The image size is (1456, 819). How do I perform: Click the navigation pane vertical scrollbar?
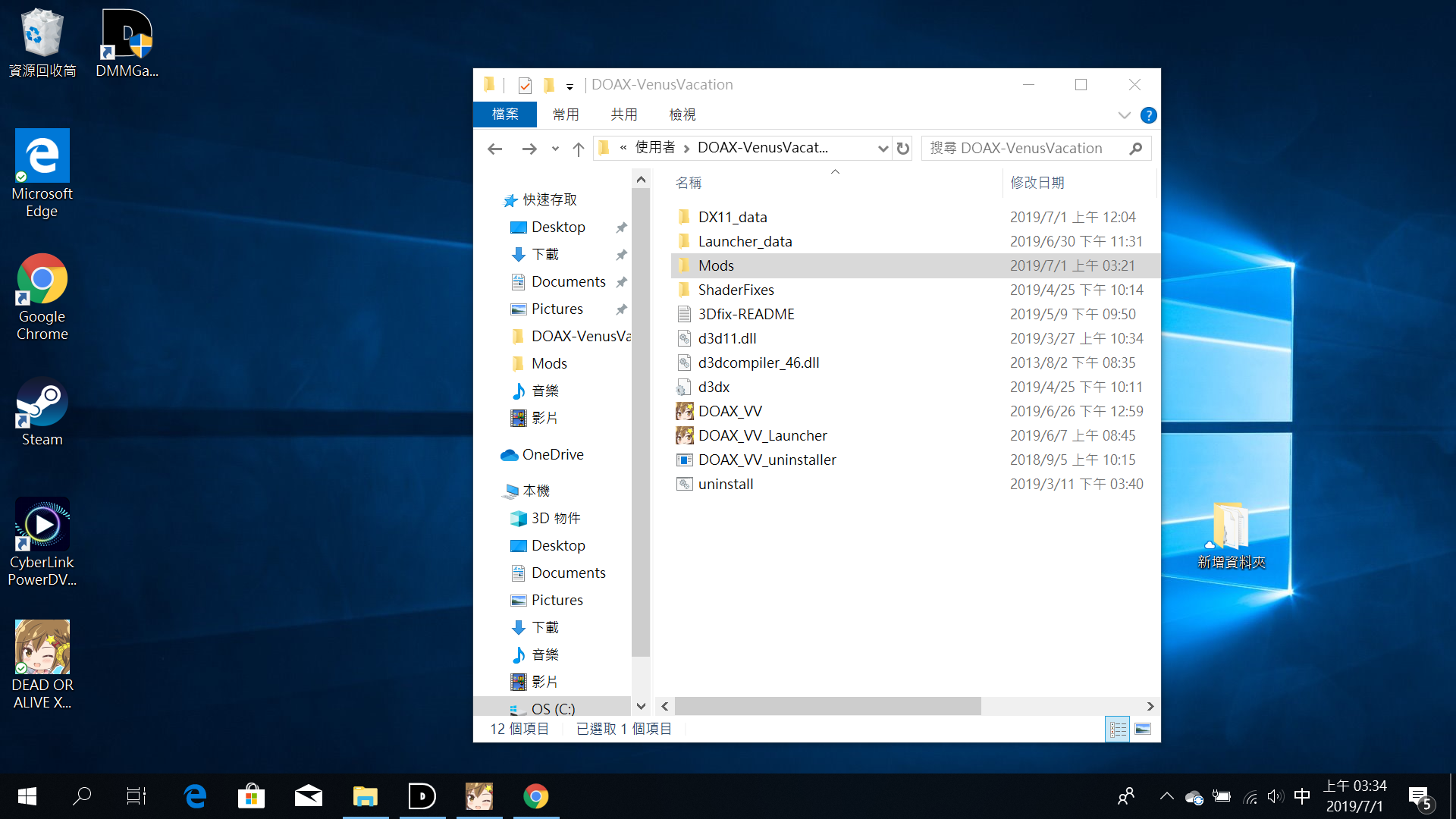[x=641, y=422]
